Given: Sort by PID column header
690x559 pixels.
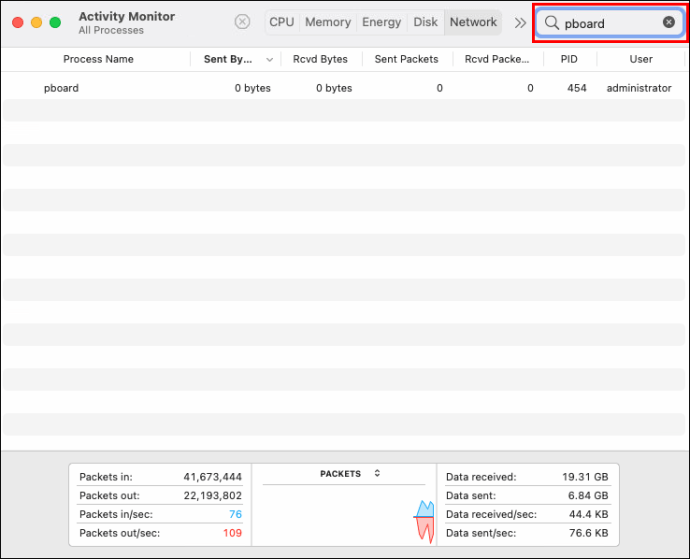Looking at the screenshot, I should (x=569, y=59).
